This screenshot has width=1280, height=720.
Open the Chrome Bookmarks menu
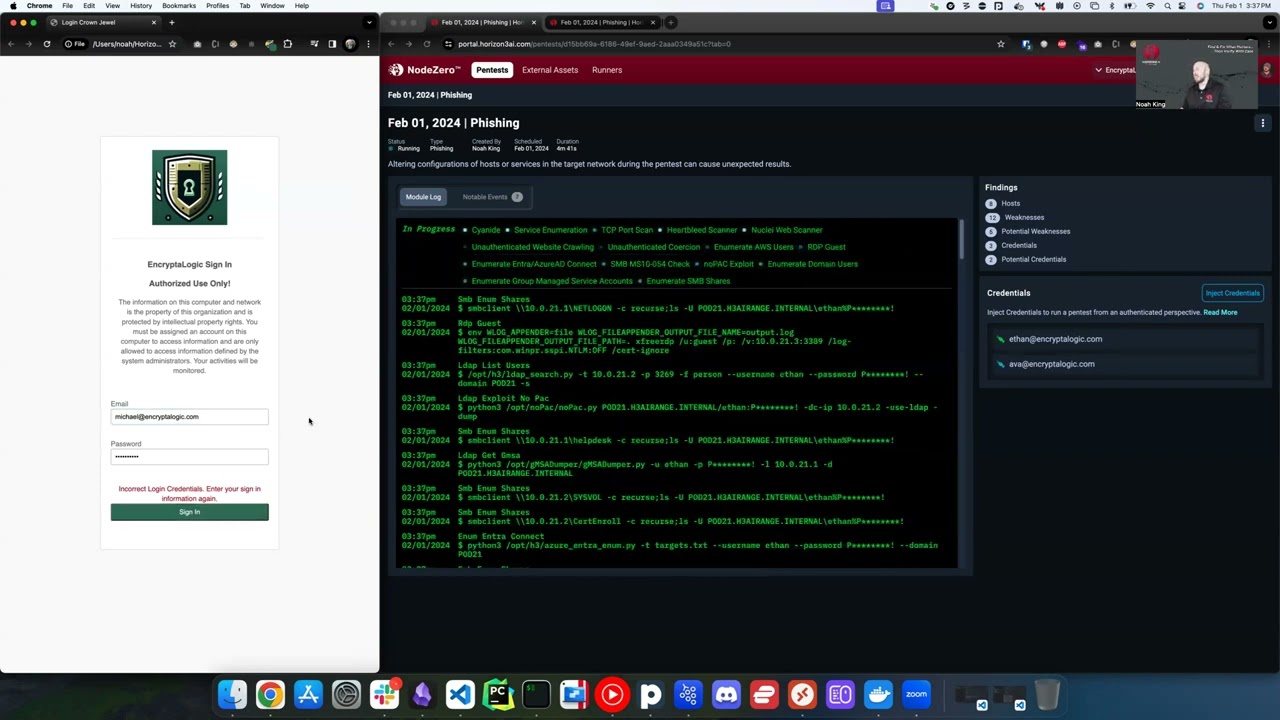click(179, 6)
